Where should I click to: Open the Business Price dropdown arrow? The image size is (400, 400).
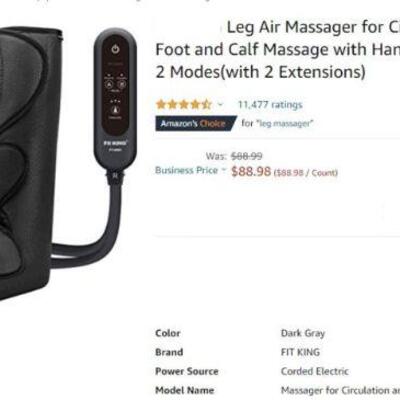pos(224,170)
